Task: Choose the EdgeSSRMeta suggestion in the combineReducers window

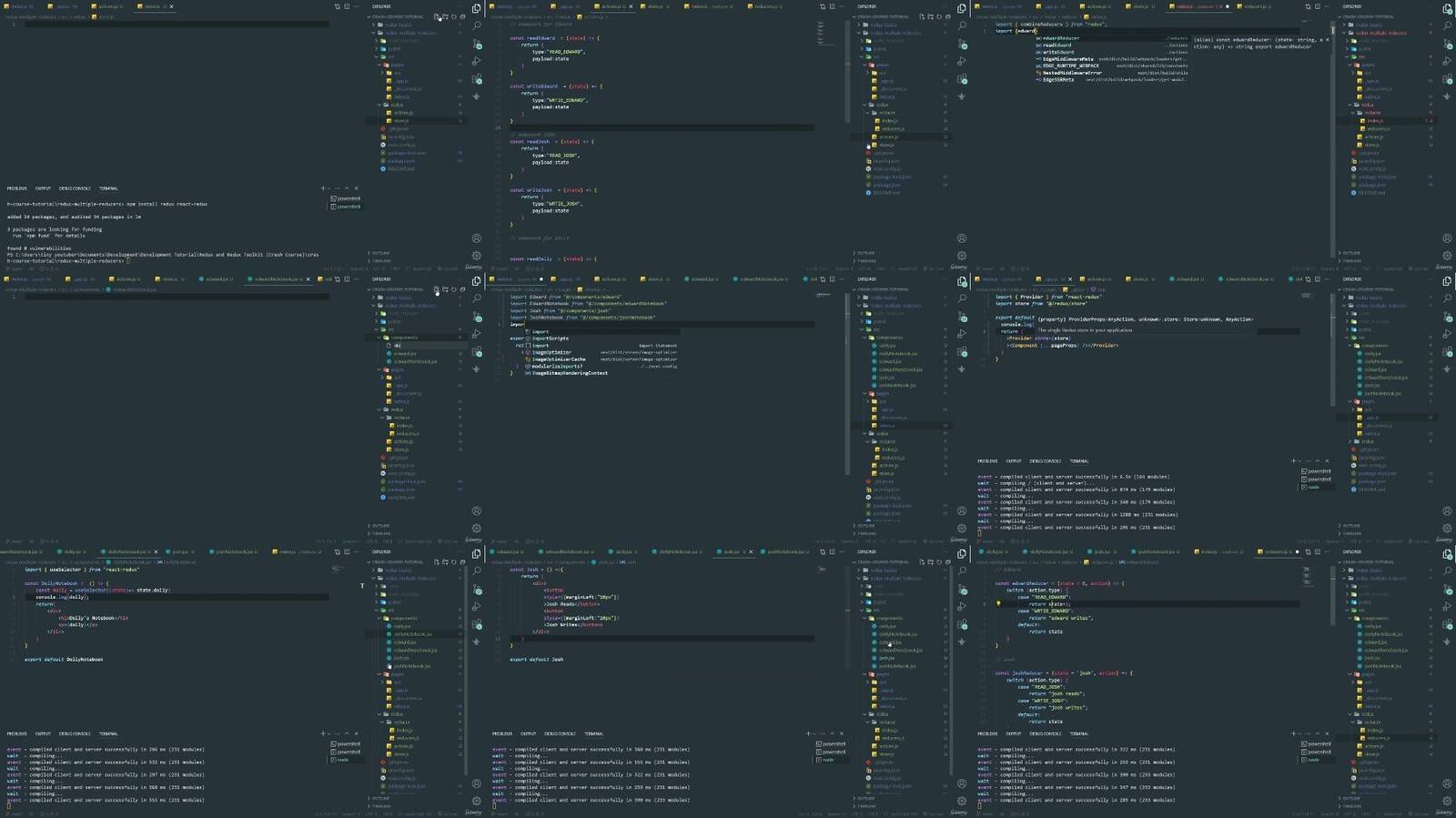Action: coord(1111,79)
